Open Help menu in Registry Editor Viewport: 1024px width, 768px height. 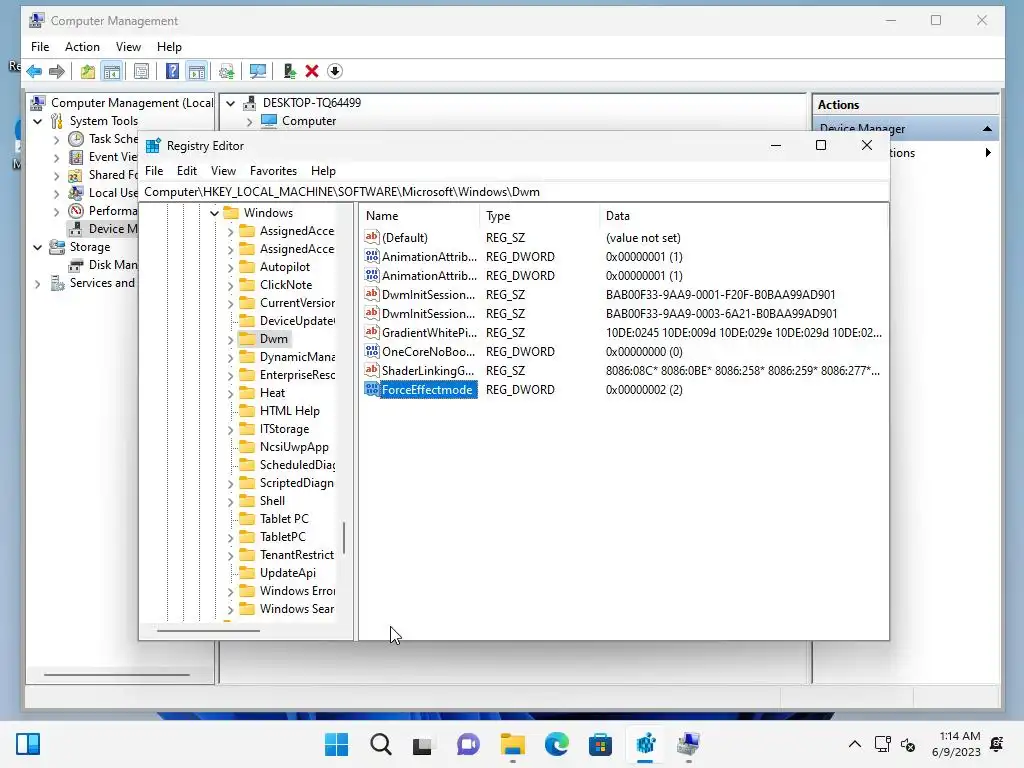click(323, 171)
